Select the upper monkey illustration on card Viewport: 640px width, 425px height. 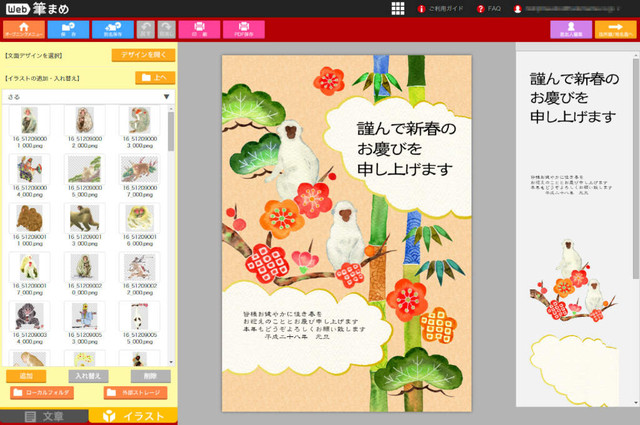[293, 157]
